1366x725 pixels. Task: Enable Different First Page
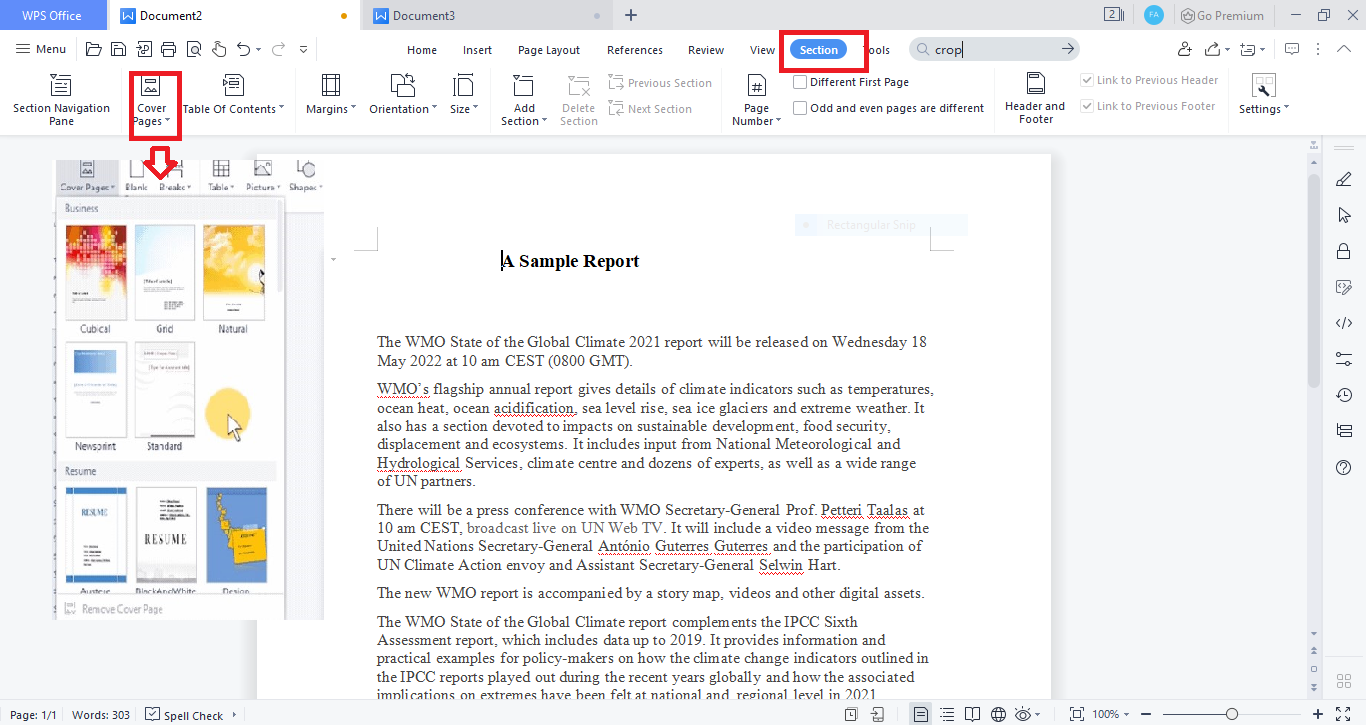[798, 84]
